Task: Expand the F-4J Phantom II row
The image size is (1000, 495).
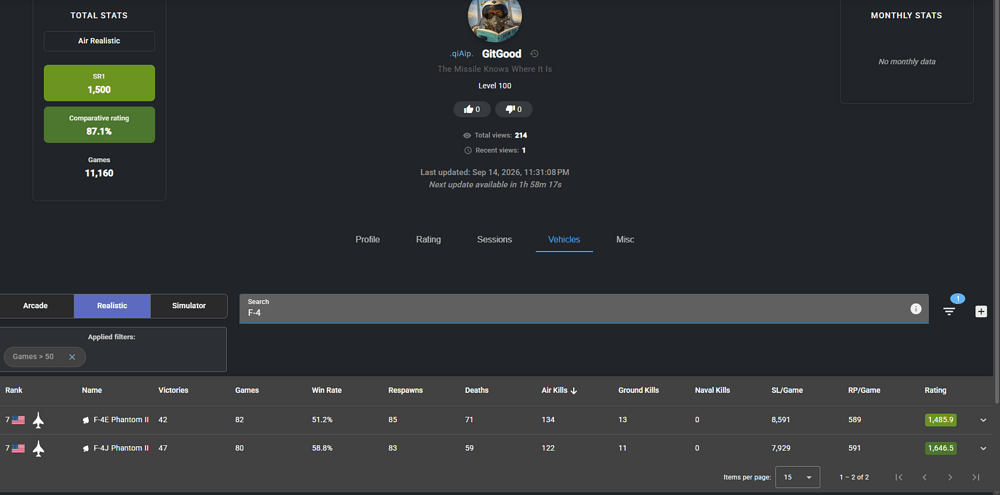Action: pyautogui.click(x=983, y=448)
